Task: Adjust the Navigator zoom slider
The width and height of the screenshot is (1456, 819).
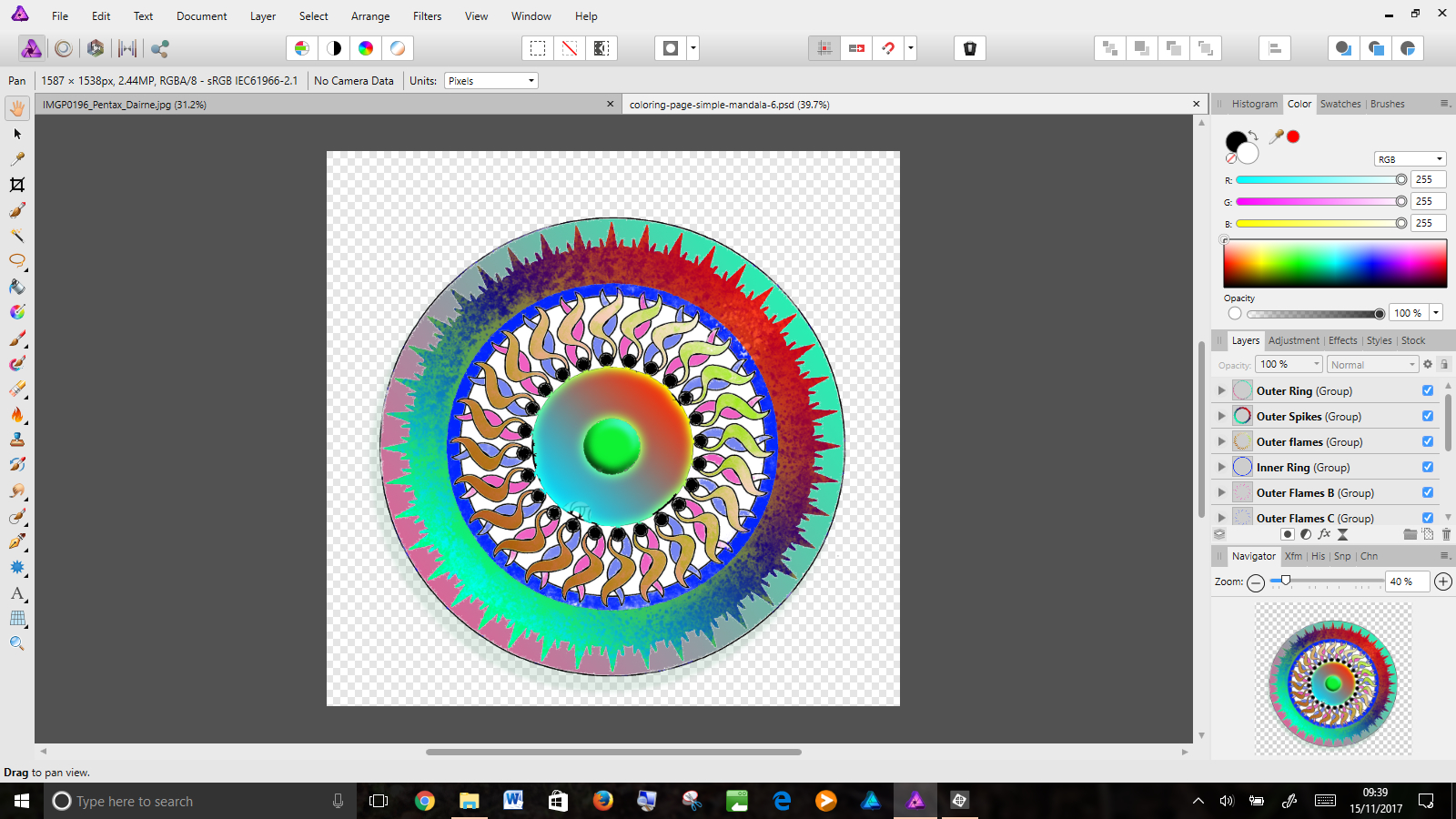Action: pos(1286,581)
